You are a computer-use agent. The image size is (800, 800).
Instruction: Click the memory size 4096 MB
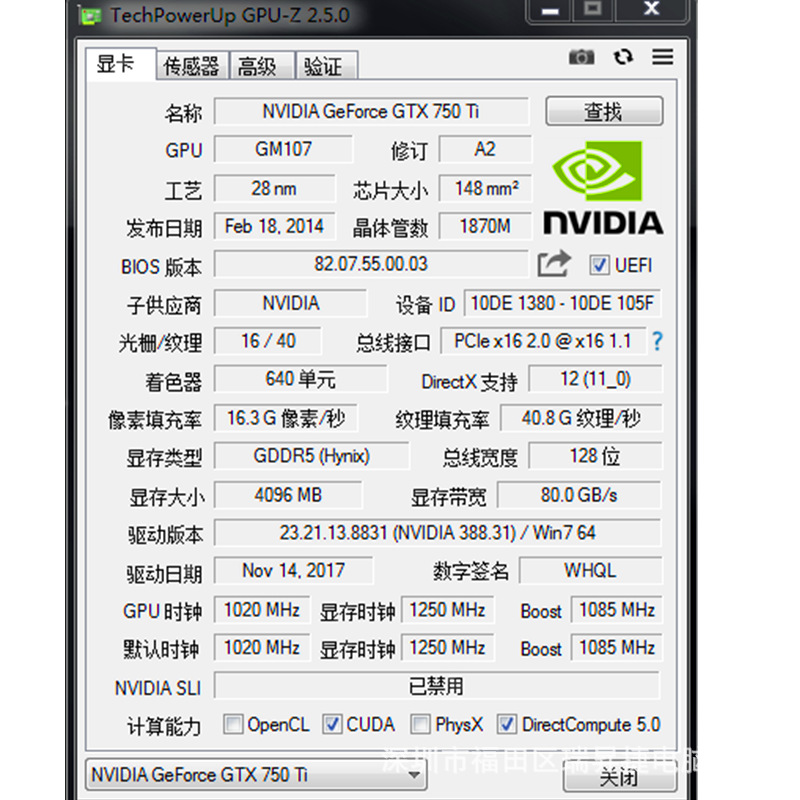coord(288,494)
